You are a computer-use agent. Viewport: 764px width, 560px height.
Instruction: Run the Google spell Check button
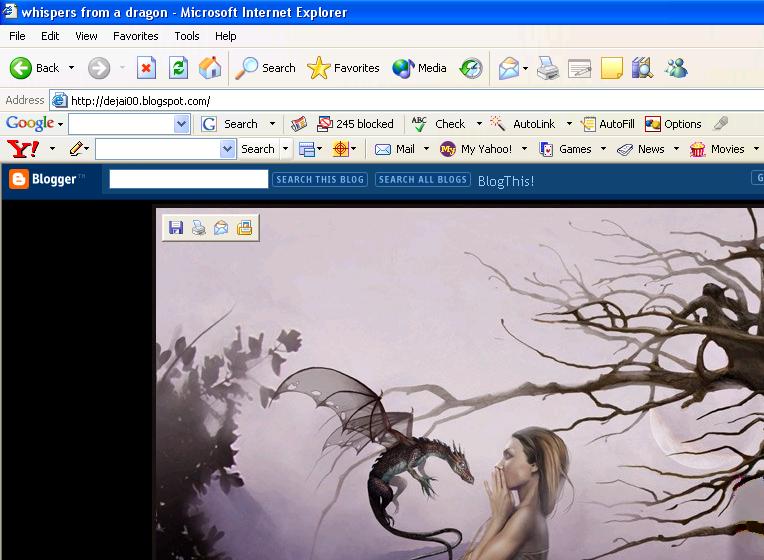(439, 124)
